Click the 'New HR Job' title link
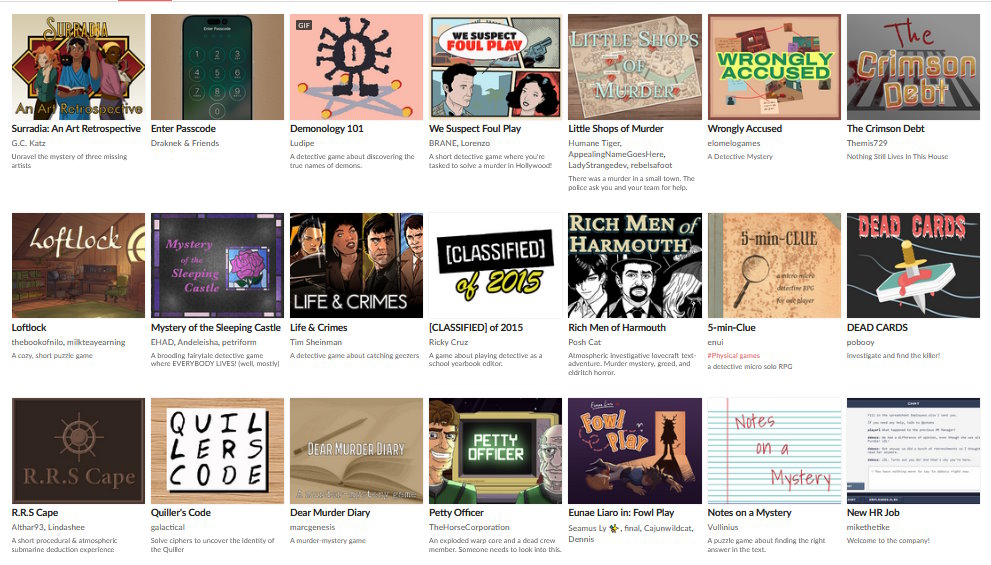Image resolution: width=991 pixels, height=565 pixels. point(873,513)
